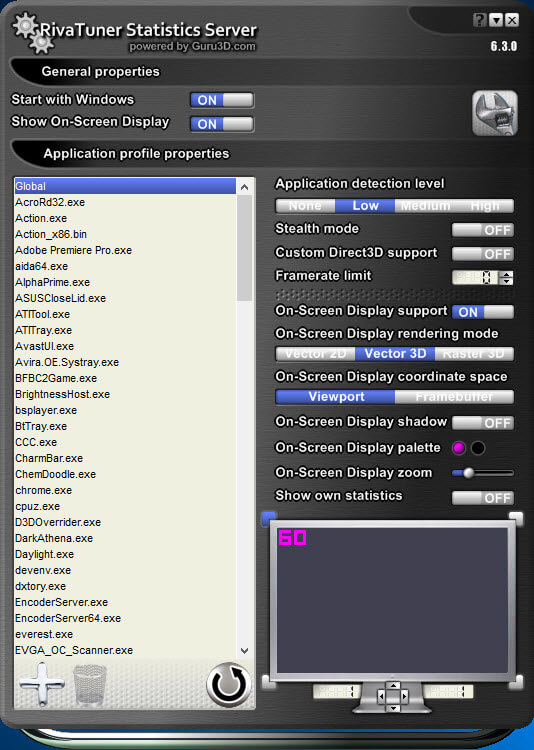Select bottom-right corner anchor of OSD preview

(516, 682)
